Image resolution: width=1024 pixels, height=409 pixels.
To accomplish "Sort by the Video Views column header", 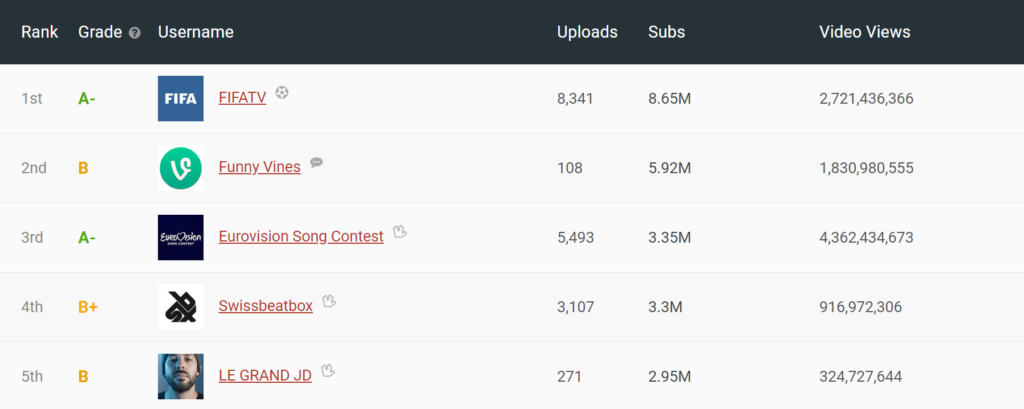I will coord(864,32).
